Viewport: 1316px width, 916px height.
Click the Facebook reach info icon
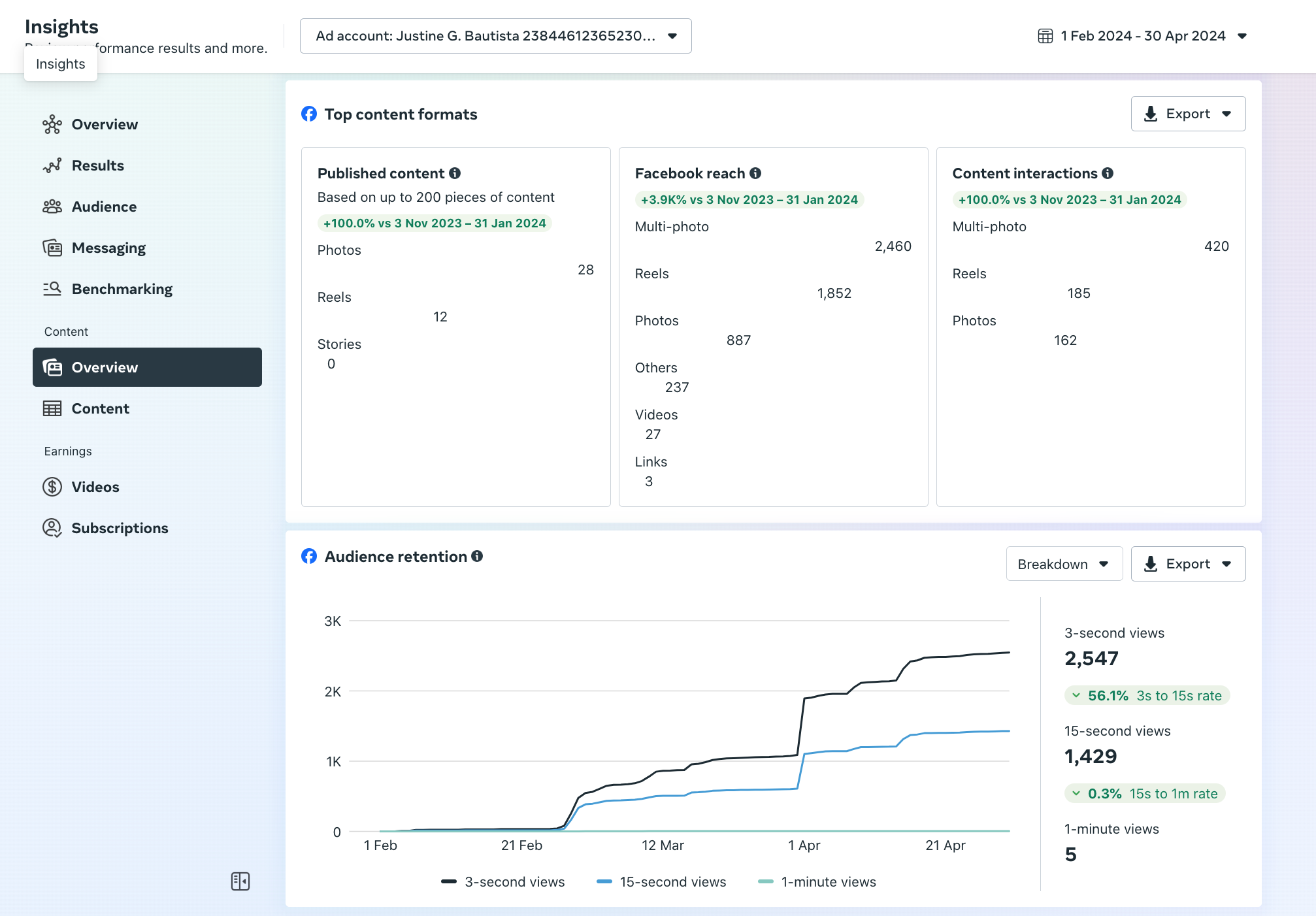coord(755,173)
